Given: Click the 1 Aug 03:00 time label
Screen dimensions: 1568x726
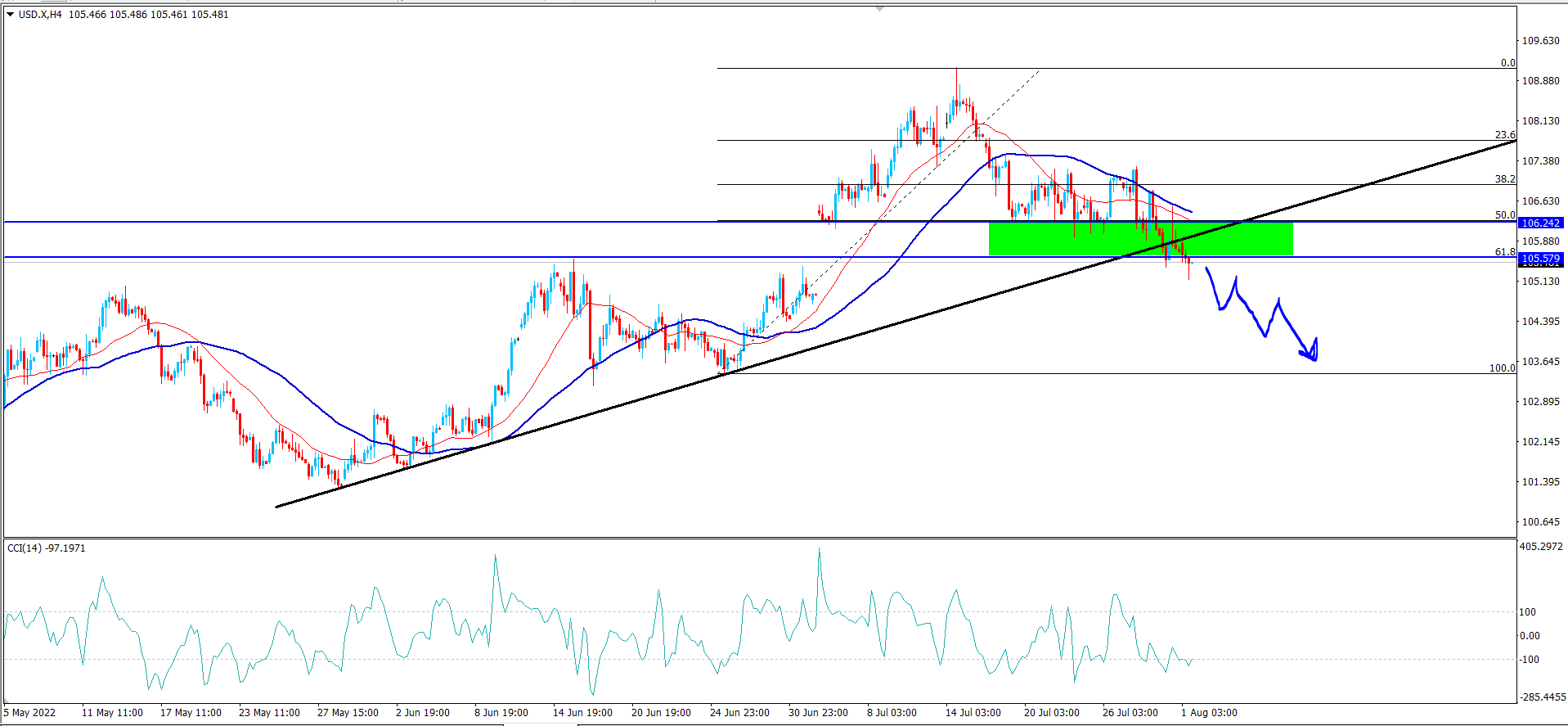Looking at the screenshot, I should pos(1209,713).
